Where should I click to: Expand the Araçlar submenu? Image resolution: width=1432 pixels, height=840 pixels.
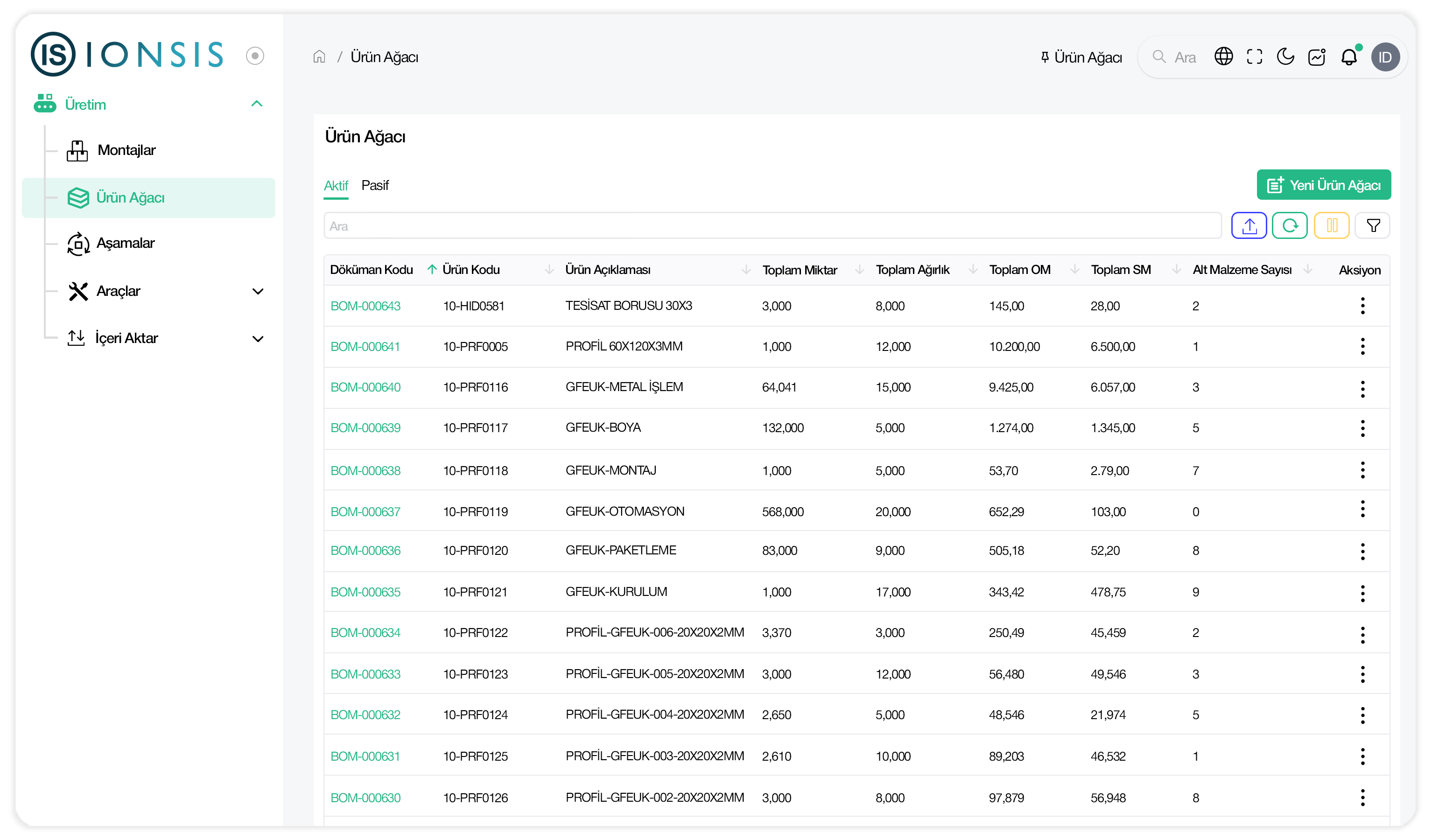coord(258,292)
